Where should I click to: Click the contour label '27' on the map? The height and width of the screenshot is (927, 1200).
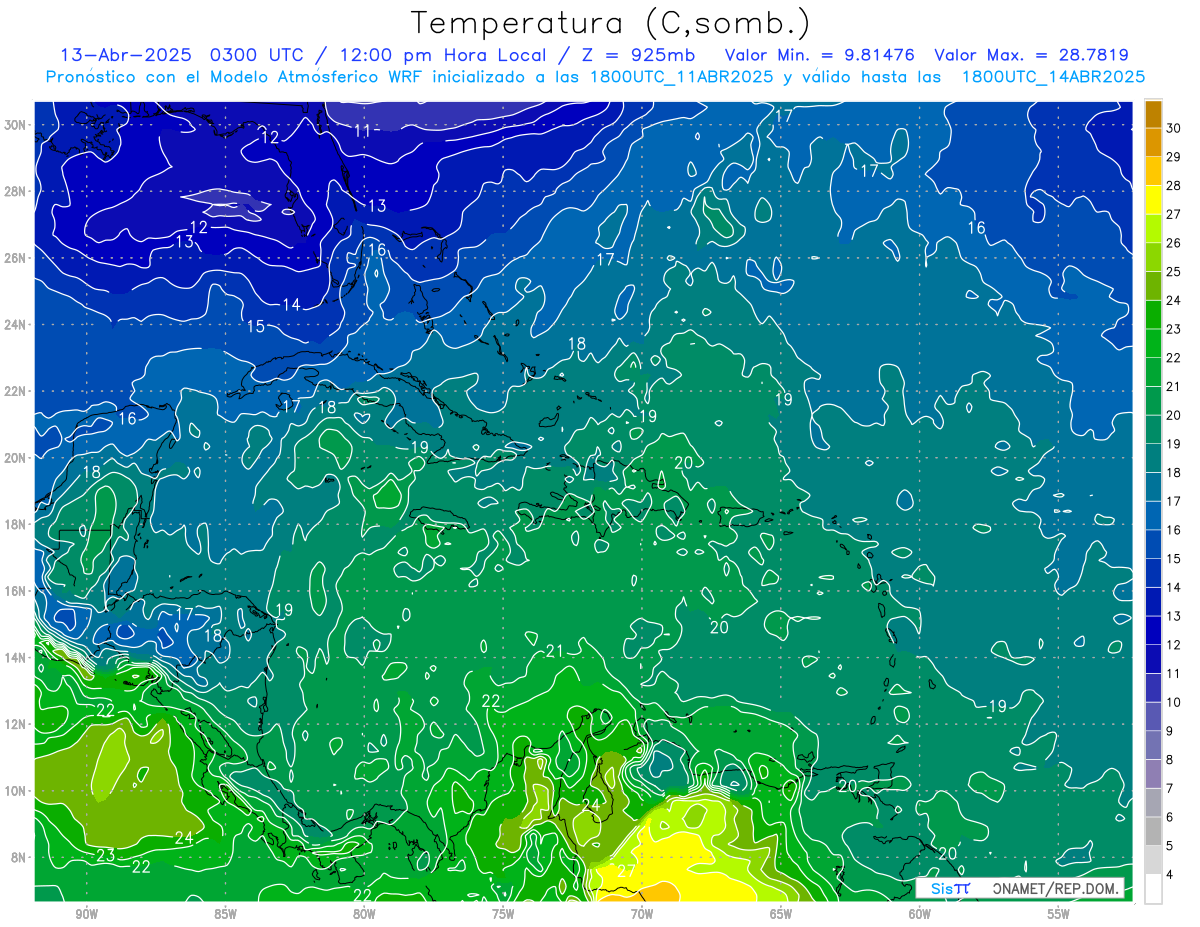[x=626, y=871]
